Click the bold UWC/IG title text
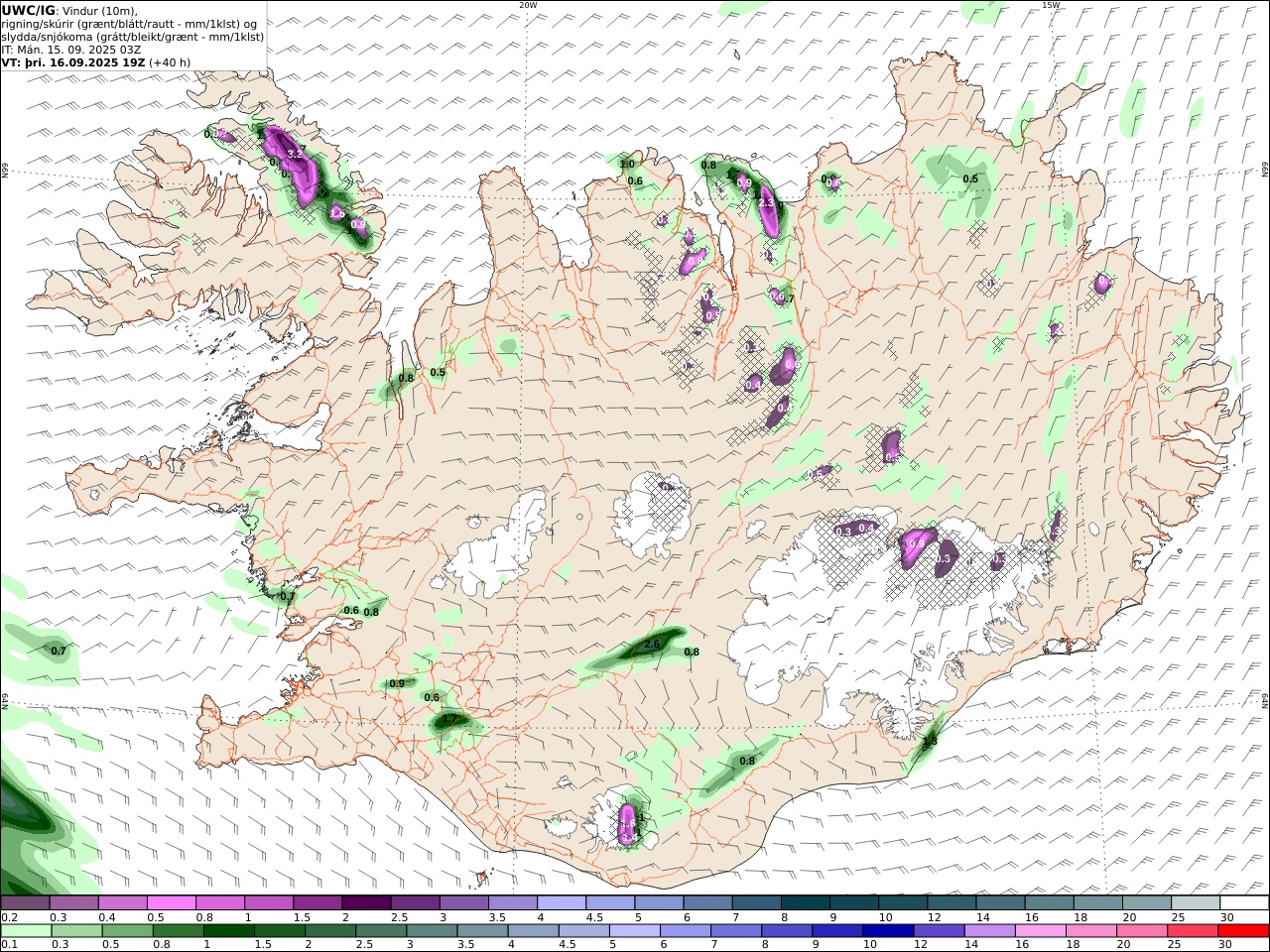 click(27, 11)
